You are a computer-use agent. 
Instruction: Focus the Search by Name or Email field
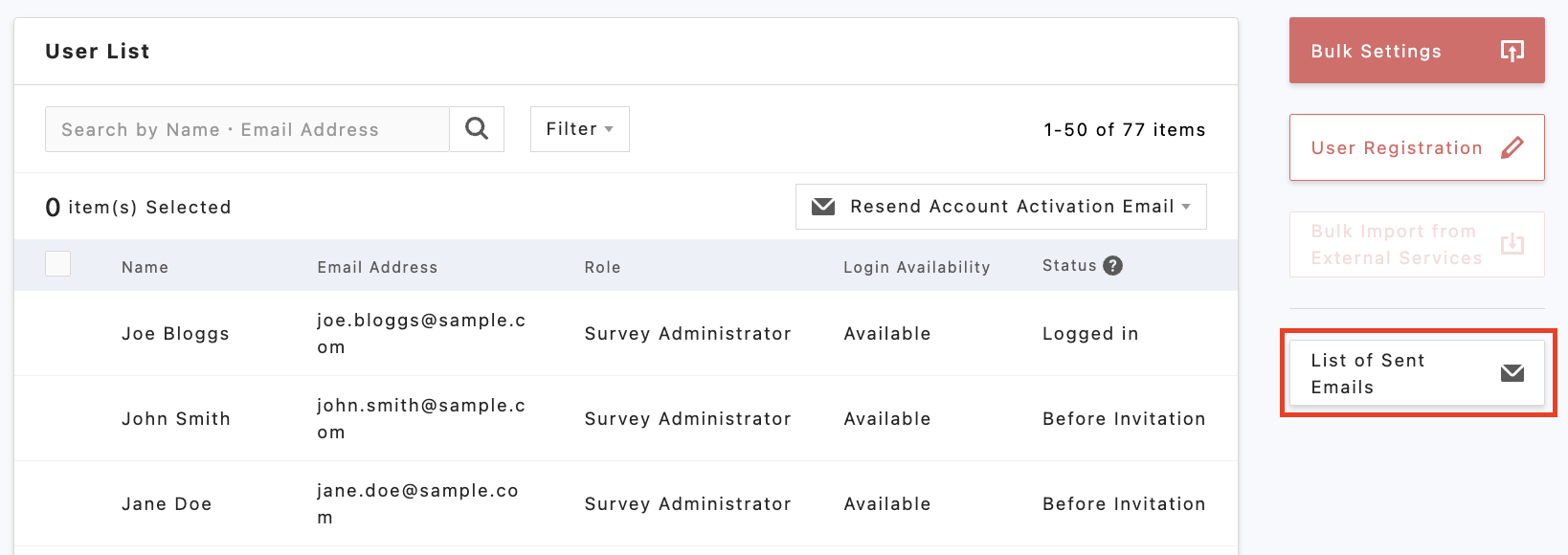pyautogui.click(x=247, y=129)
